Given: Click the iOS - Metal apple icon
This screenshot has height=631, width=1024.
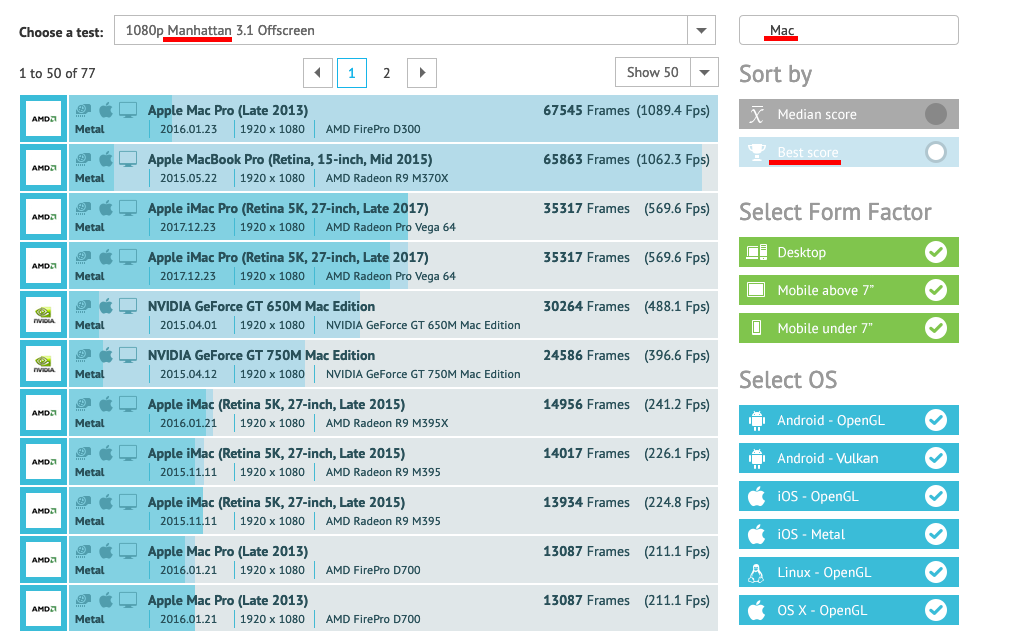Looking at the screenshot, I should pos(757,534).
